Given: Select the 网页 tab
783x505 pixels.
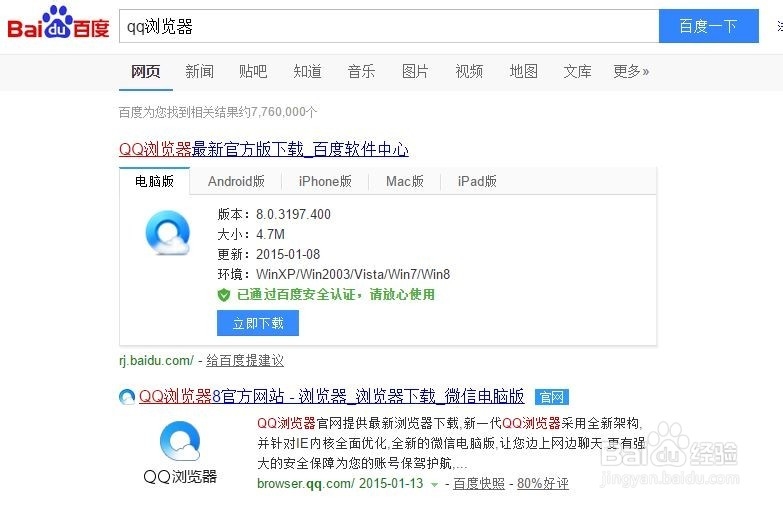Looking at the screenshot, I should 146,71.
